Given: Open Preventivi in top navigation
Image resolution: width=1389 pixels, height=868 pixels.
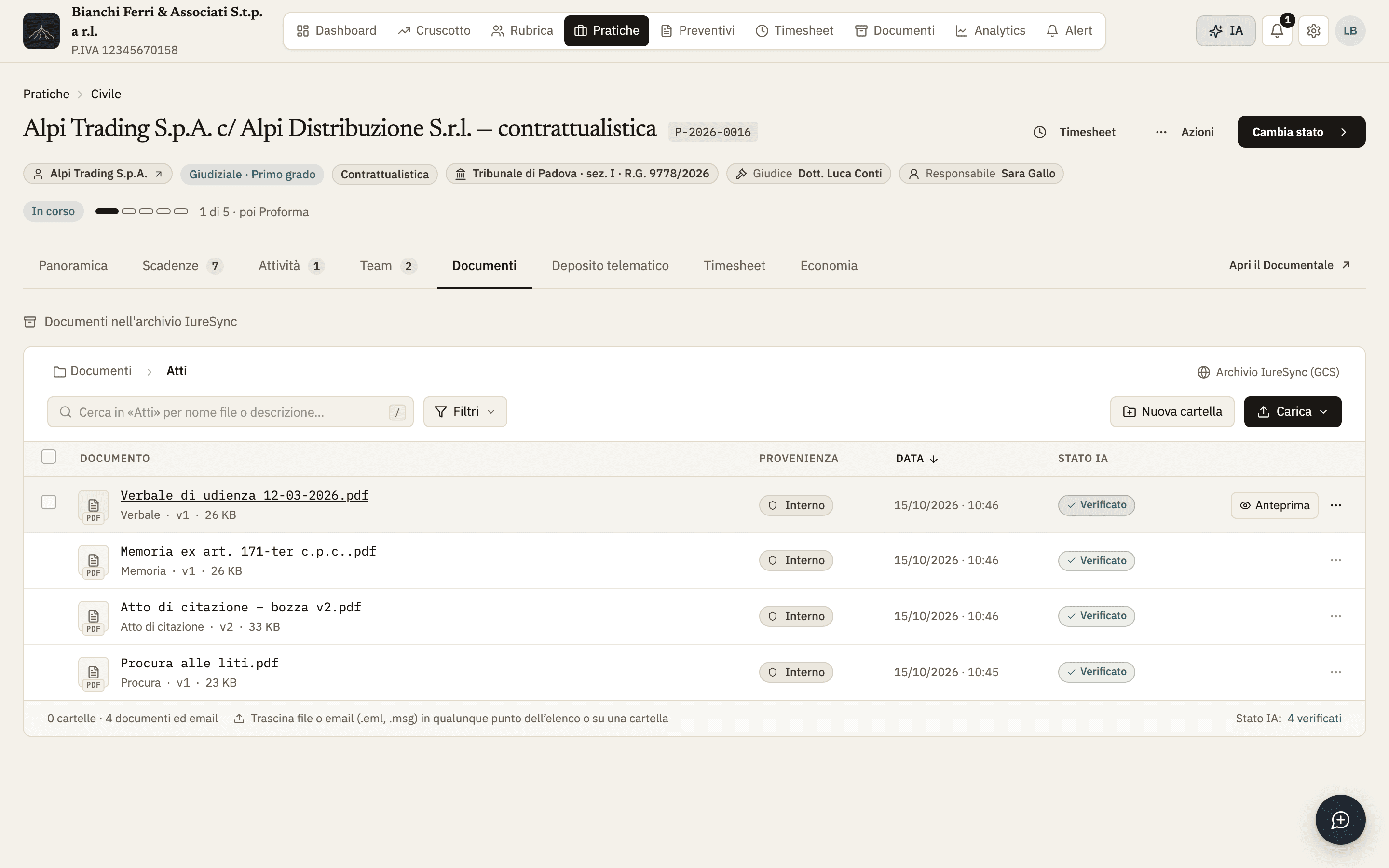Looking at the screenshot, I should pos(697,30).
